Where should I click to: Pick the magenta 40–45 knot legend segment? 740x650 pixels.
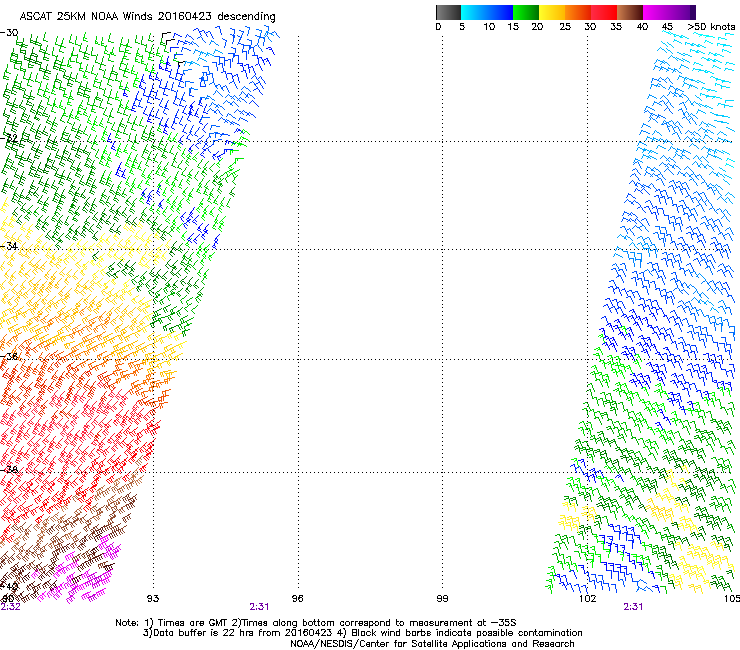[x=656, y=12]
